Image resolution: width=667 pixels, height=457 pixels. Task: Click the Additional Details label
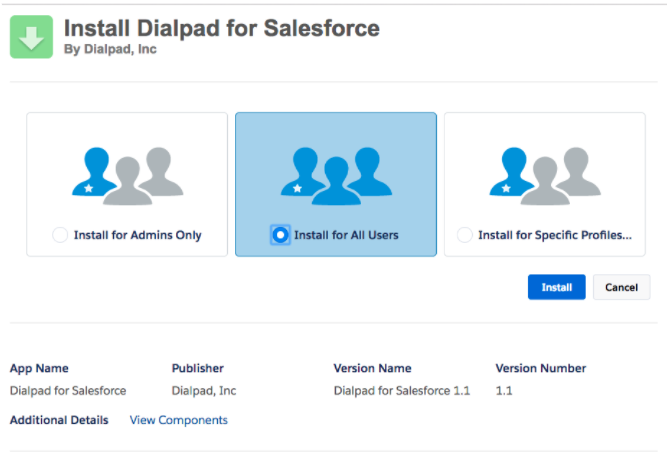click(x=59, y=420)
